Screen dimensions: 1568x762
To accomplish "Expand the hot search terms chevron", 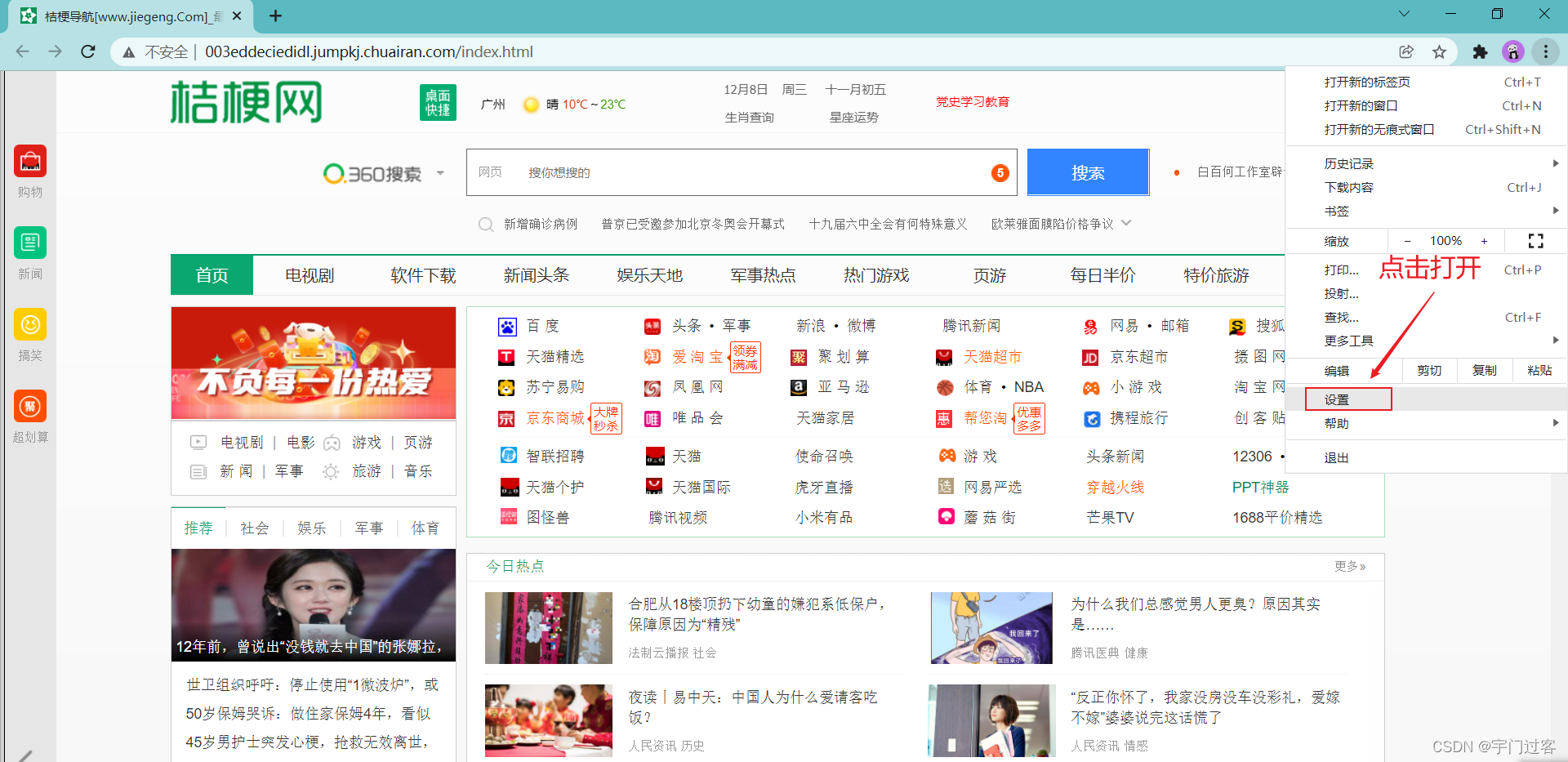I will coord(1126,223).
